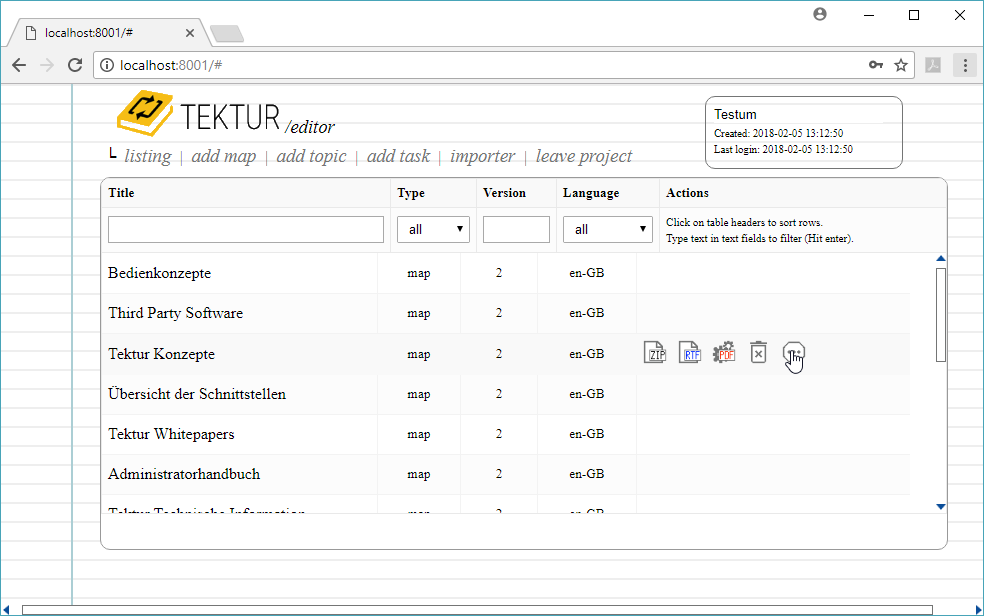Open the Chrome three-dot menu
984x616 pixels.
click(x=965, y=65)
